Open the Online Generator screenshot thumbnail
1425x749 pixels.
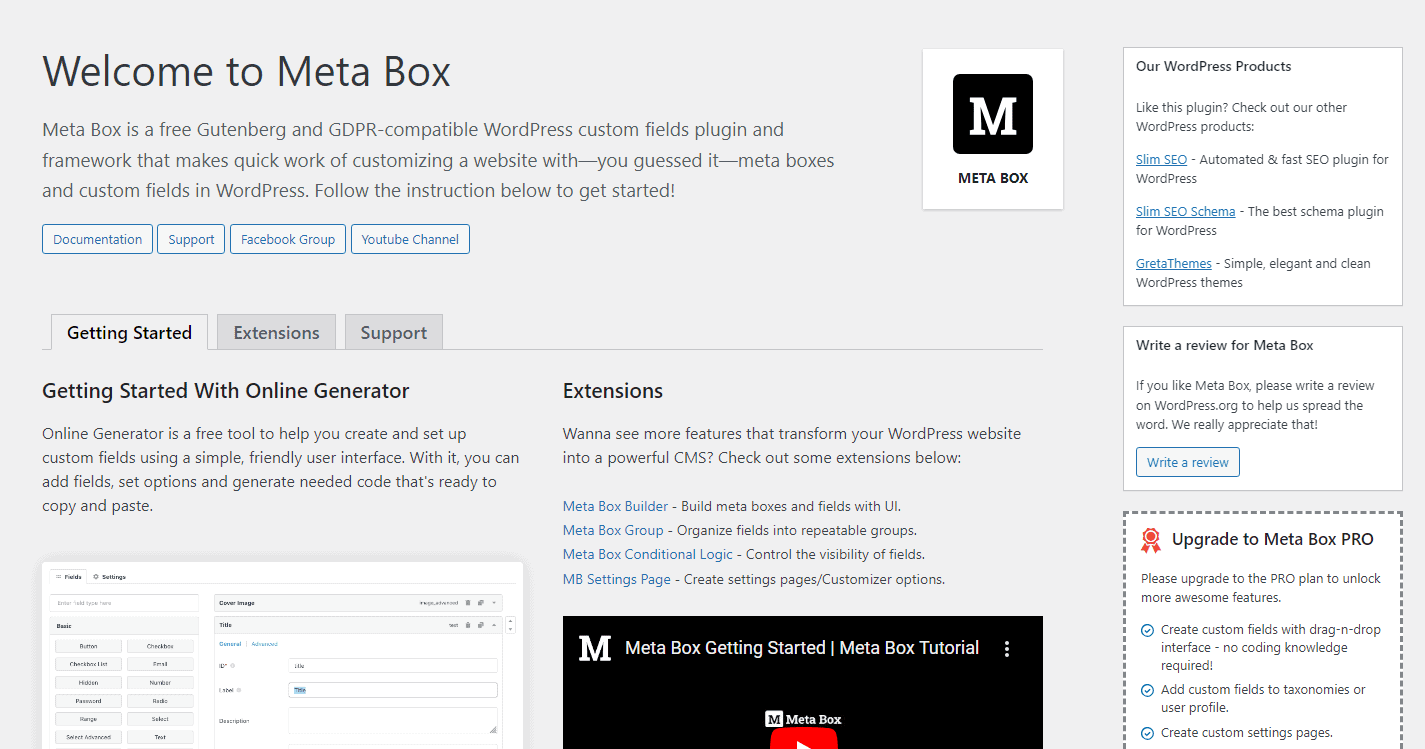283,655
